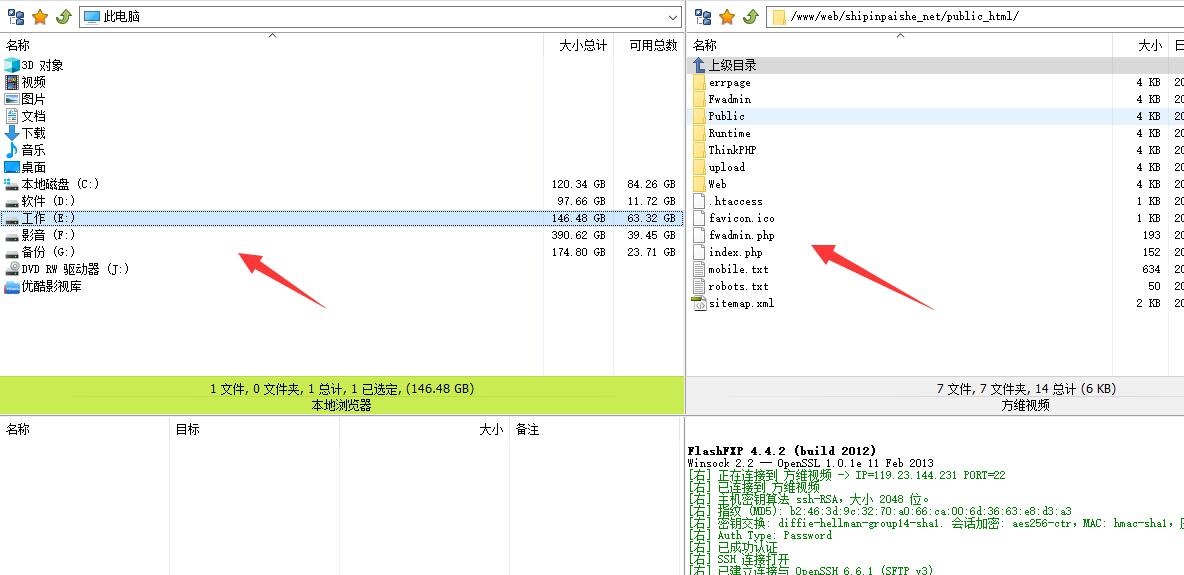Click the local pane folder tree icon
This screenshot has width=1184, height=575.
[x=15, y=17]
